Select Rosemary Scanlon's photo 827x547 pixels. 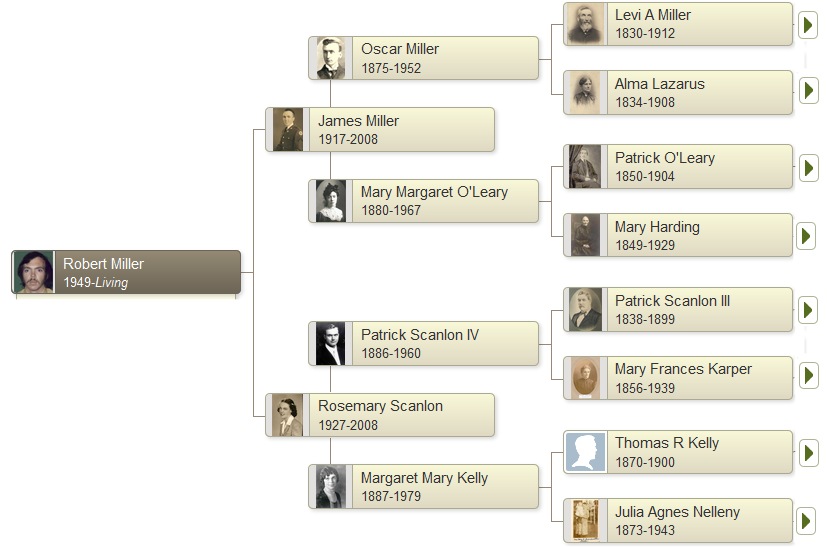288,415
